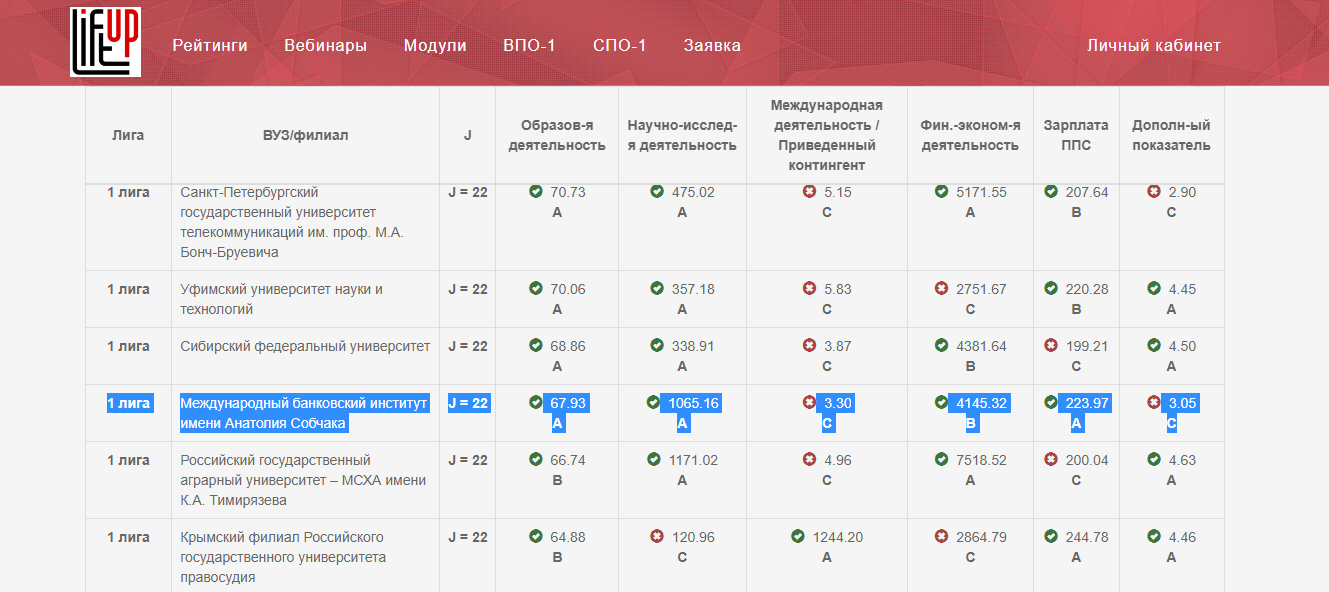
Task: Click the Фин.-эконом-я деятельность header
Action: tap(970, 135)
